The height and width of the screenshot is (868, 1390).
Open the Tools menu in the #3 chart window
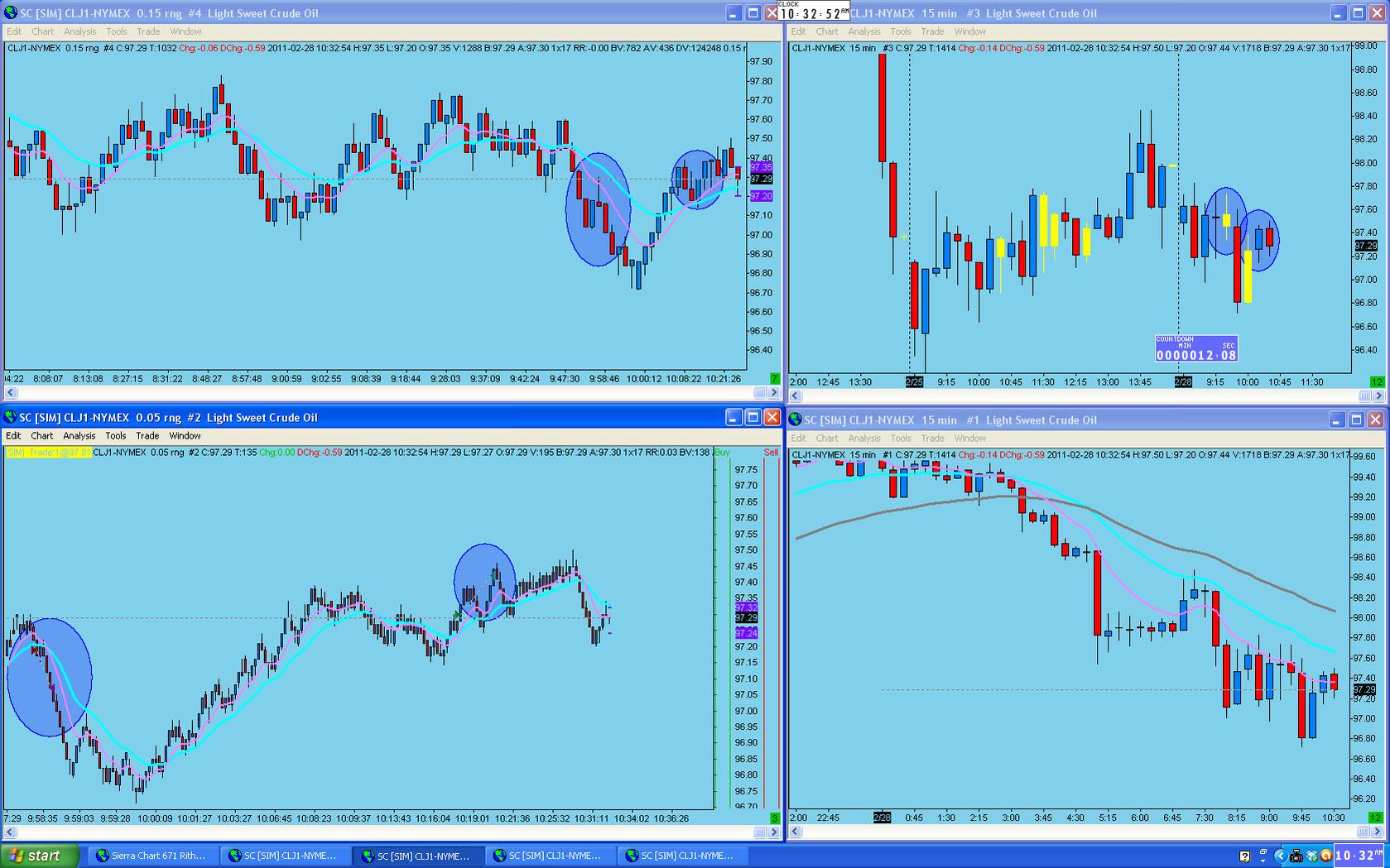point(900,31)
